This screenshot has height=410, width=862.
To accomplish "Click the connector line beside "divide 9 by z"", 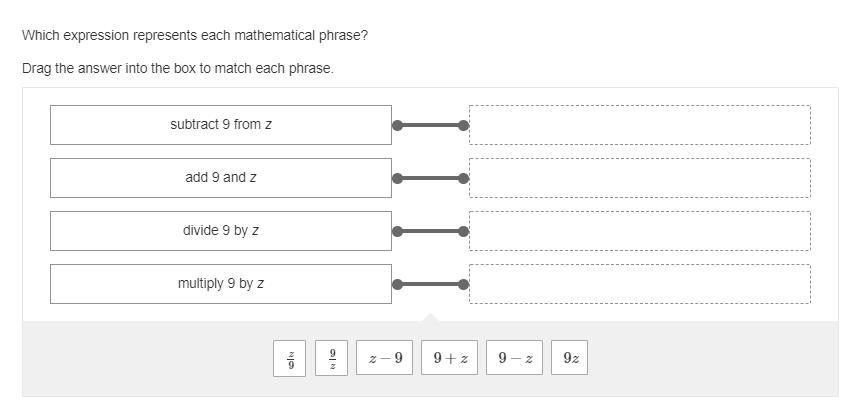I will (430, 231).
